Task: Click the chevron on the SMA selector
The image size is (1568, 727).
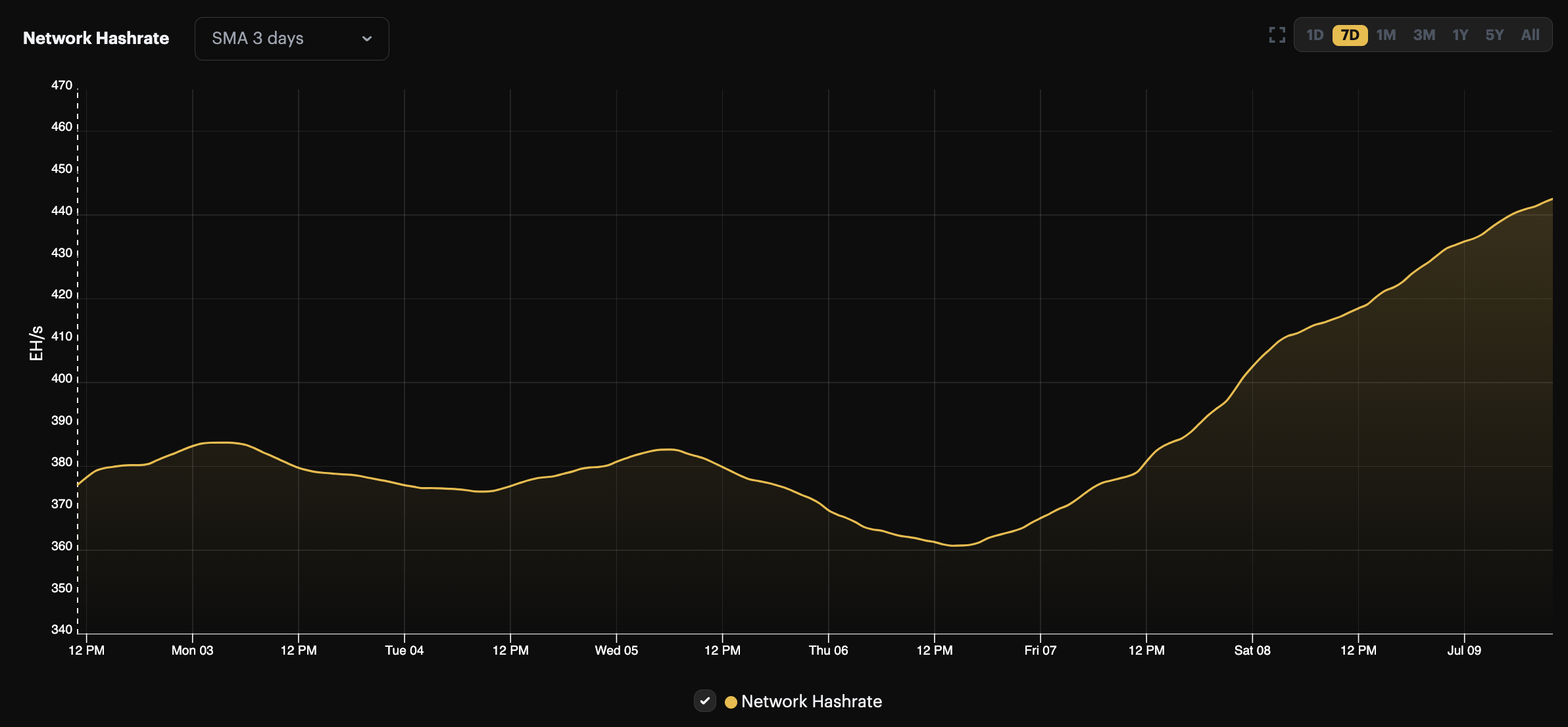Action: pos(367,39)
